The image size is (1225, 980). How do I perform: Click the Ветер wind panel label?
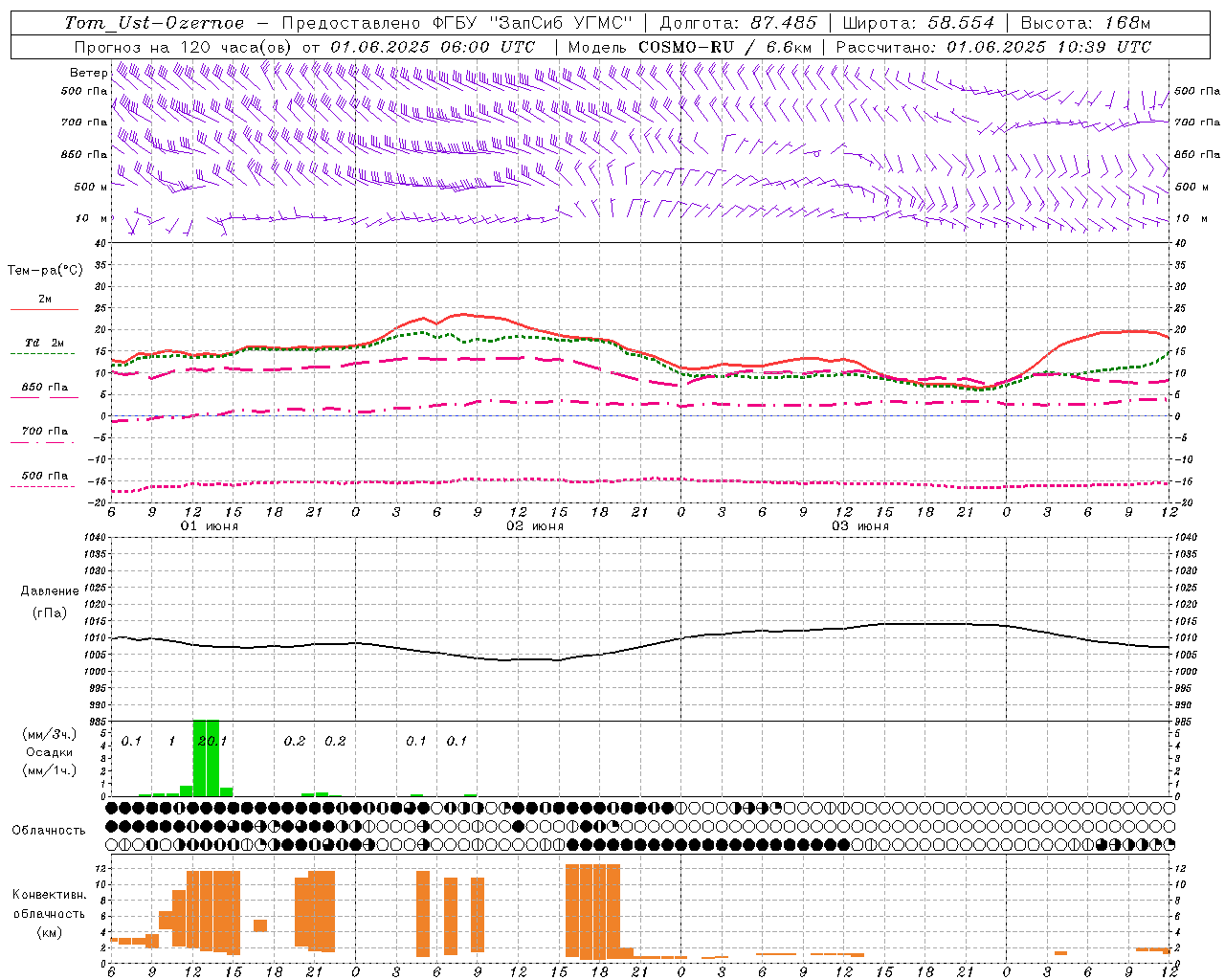pyautogui.click(x=88, y=73)
